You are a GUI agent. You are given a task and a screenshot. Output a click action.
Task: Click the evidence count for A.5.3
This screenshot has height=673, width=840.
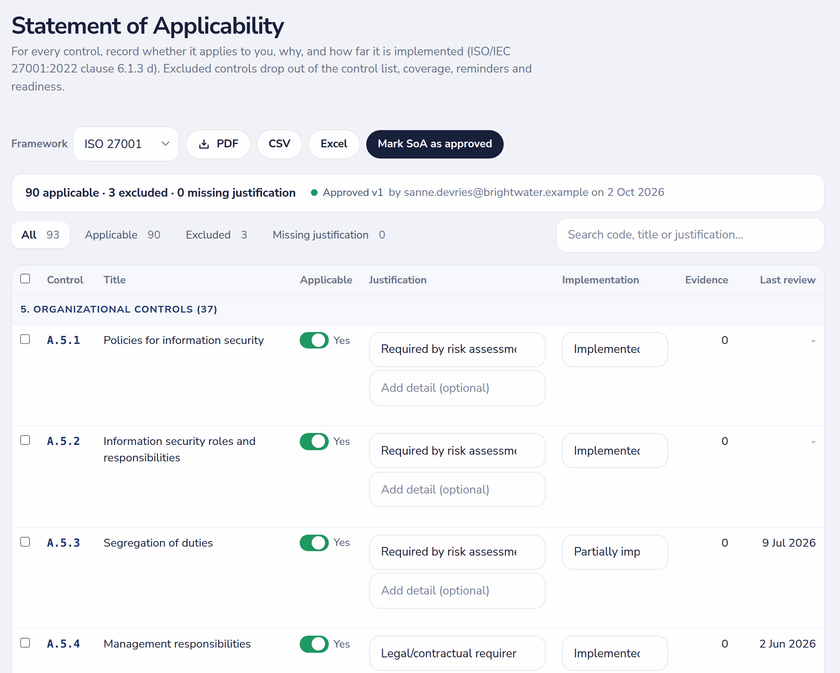[724, 543]
